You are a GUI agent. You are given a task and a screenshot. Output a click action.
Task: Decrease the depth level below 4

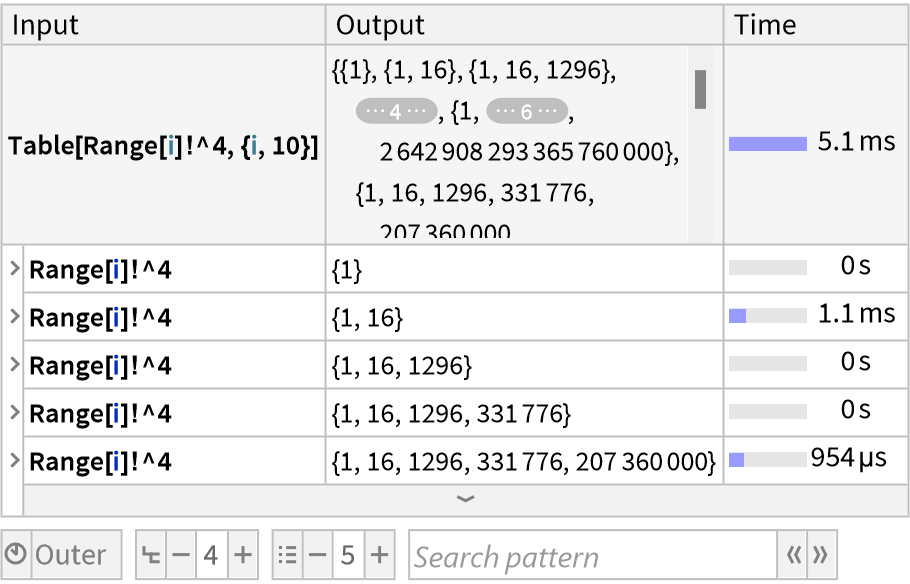click(180, 555)
